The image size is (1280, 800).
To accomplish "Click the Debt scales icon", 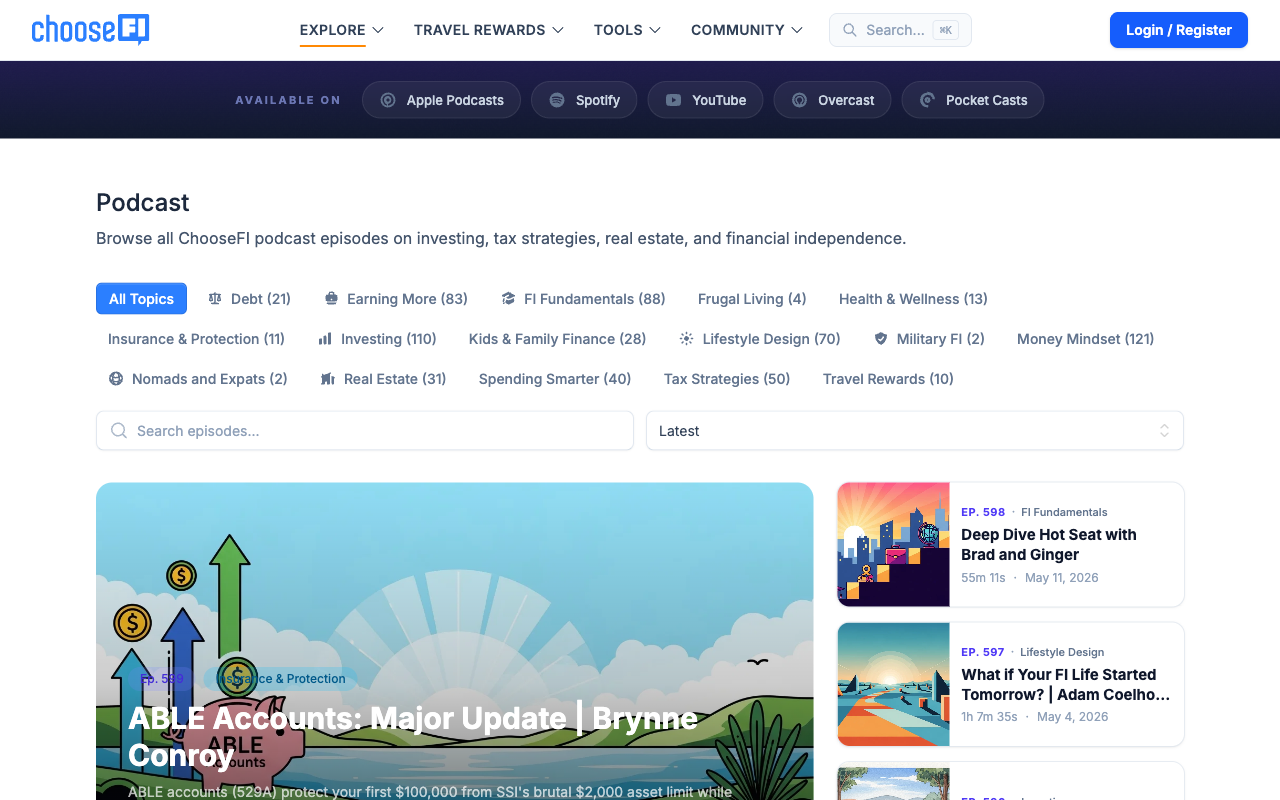I will [x=215, y=299].
